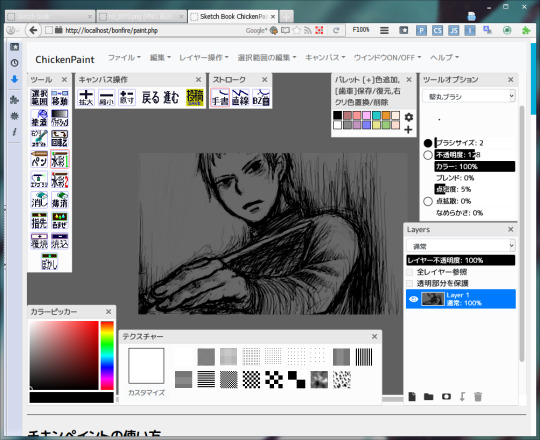The image size is (540, 440).
Task: Select the 選択範囲 selection tool
Action: tap(39, 98)
